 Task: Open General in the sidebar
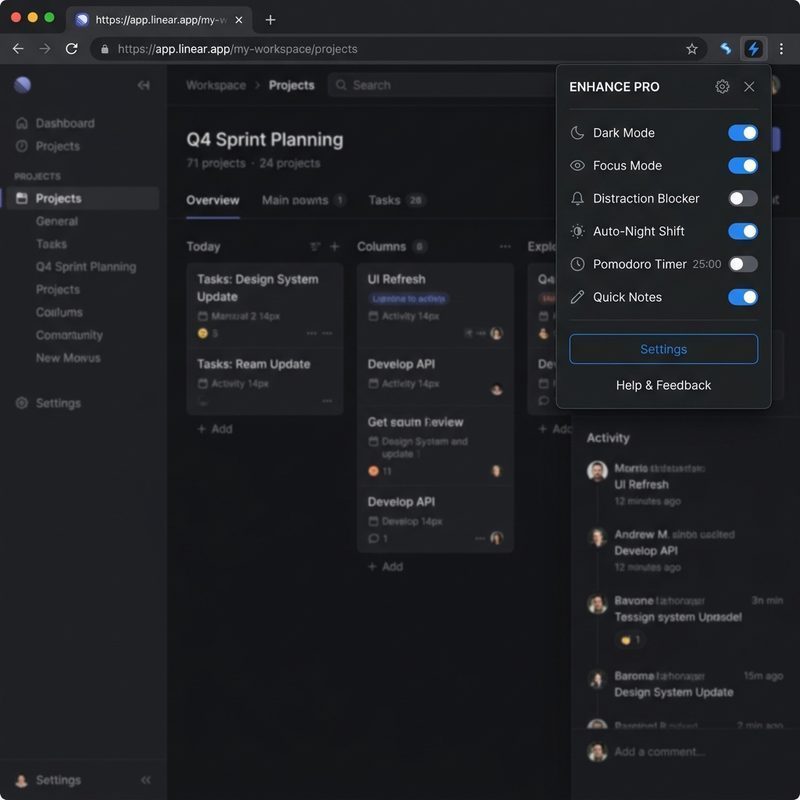57,221
